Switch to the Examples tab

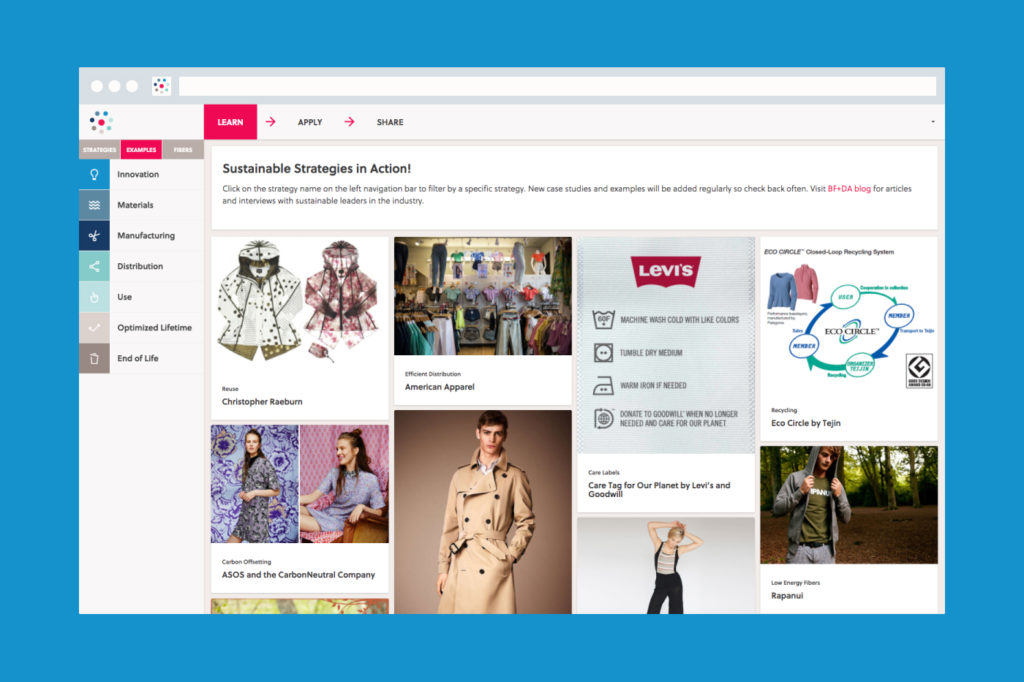pos(141,150)
